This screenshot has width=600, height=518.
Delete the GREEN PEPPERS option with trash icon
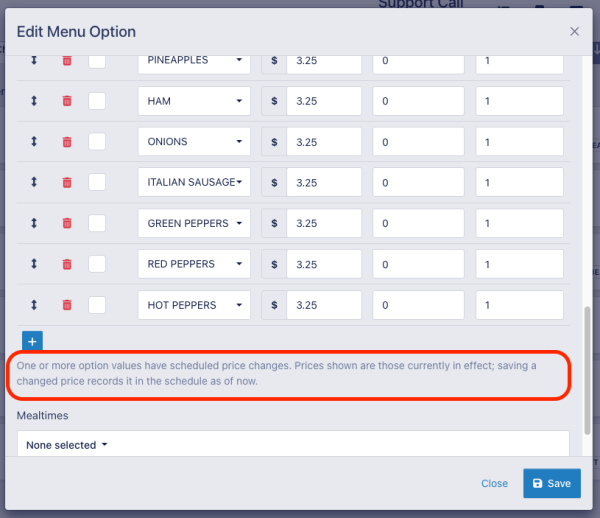click(67, 223)
